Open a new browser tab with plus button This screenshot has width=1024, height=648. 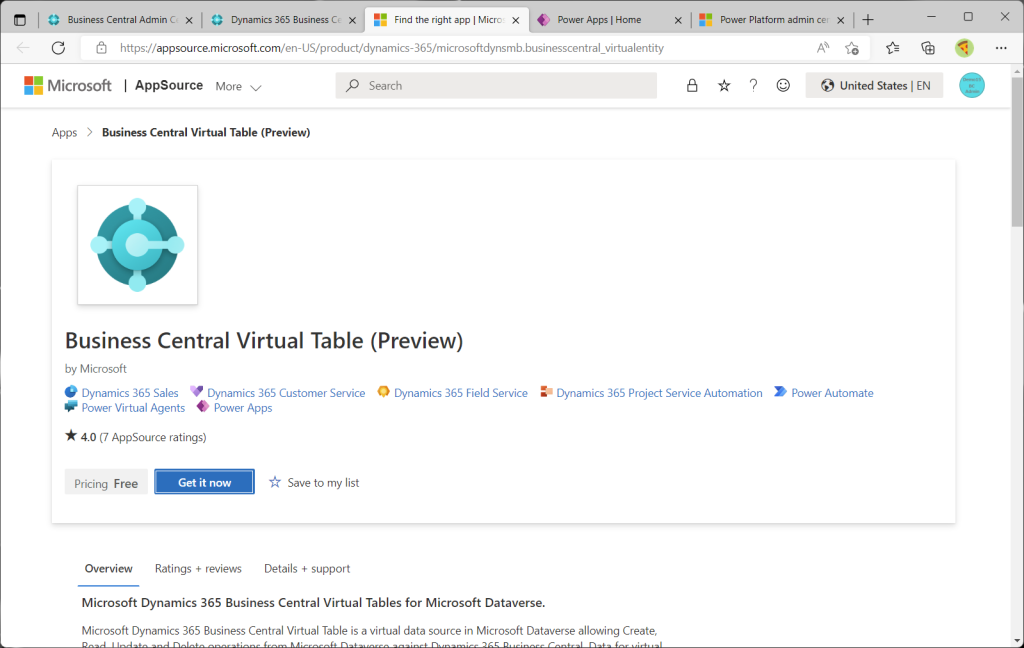868,20
